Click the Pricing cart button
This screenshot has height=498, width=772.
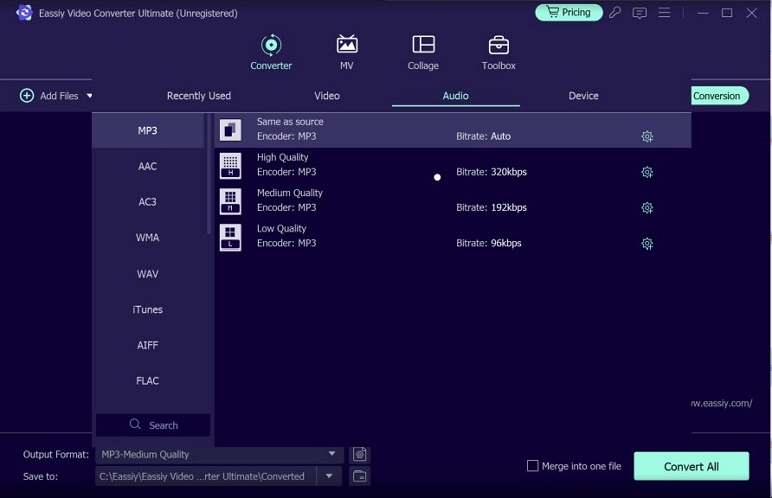(569, 12)
